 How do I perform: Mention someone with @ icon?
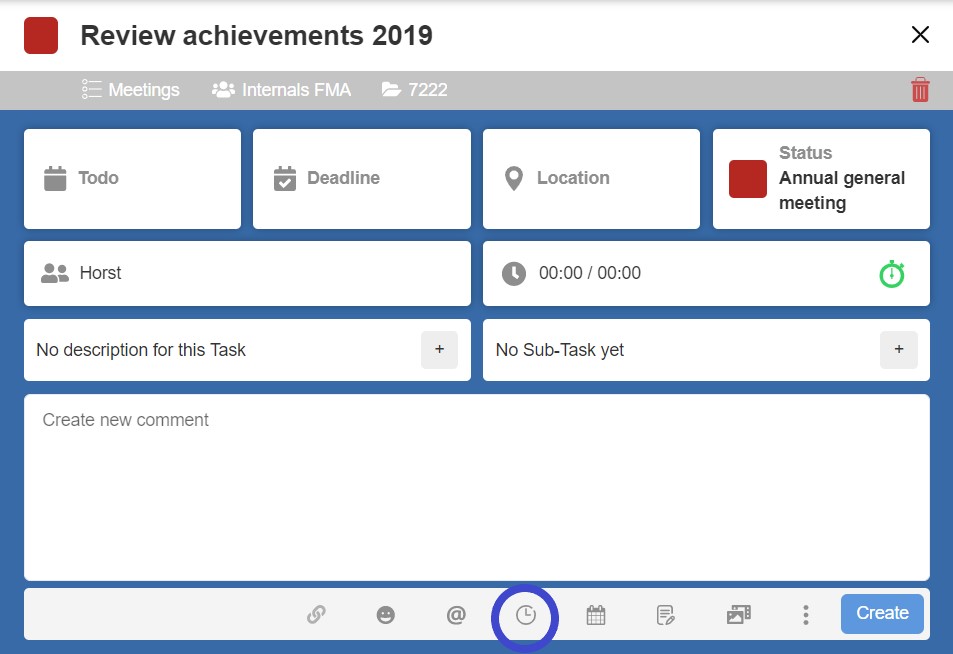click(x=456, y=615)
